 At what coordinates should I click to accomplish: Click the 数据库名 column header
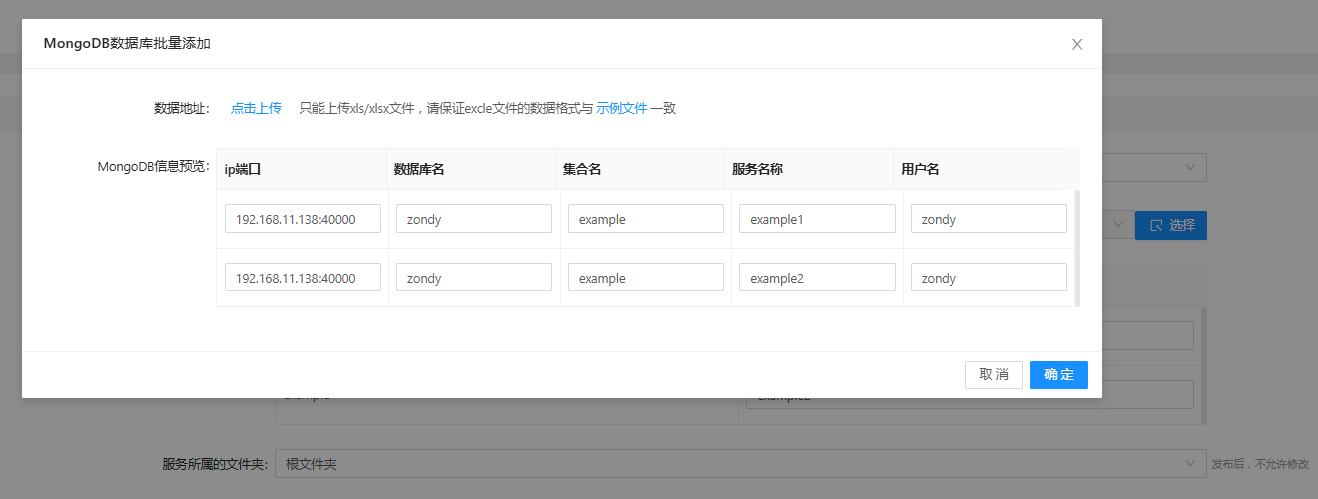(x=471, y=169)
